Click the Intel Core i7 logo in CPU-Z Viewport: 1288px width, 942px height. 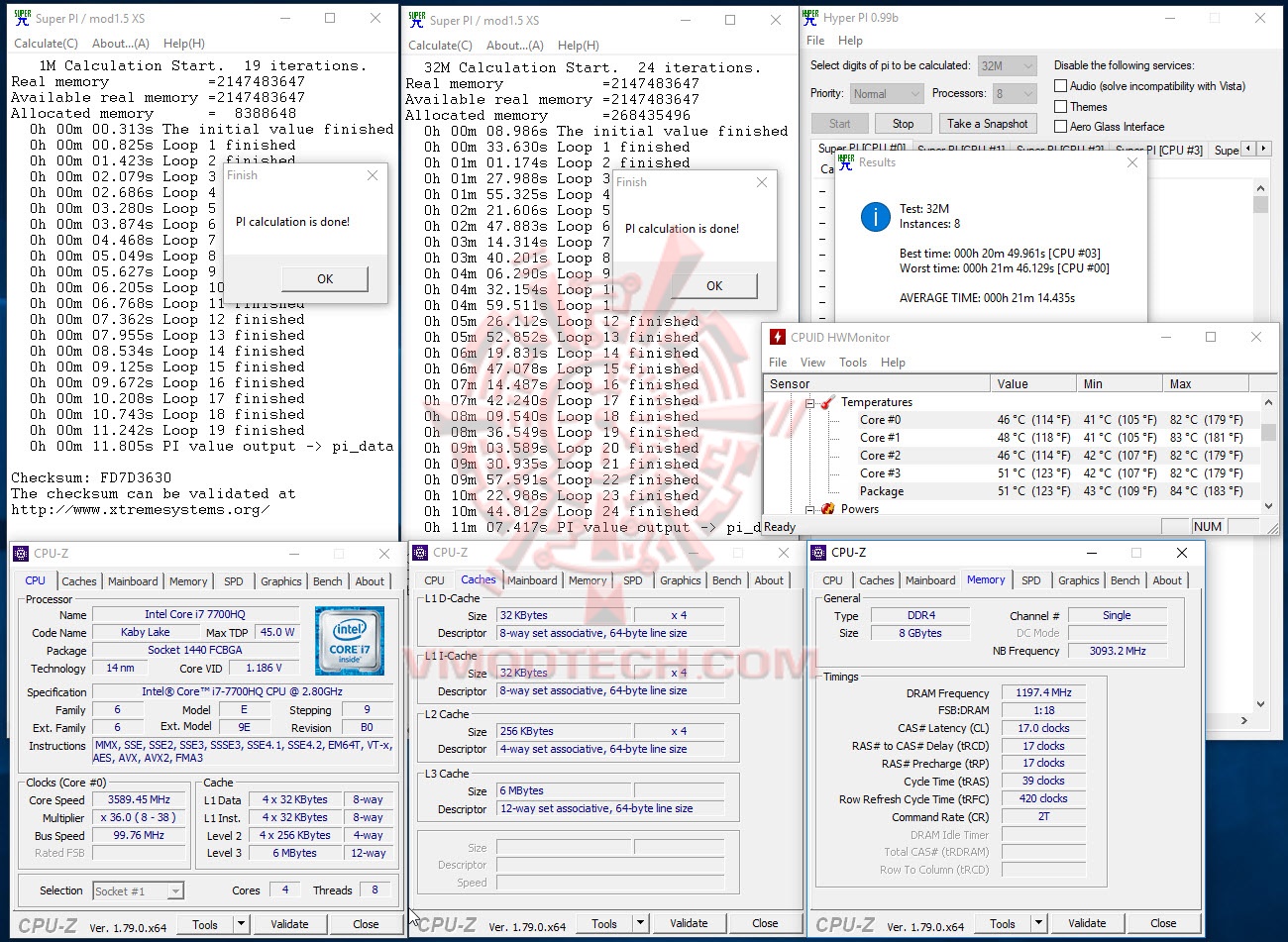tap(350, 642)
